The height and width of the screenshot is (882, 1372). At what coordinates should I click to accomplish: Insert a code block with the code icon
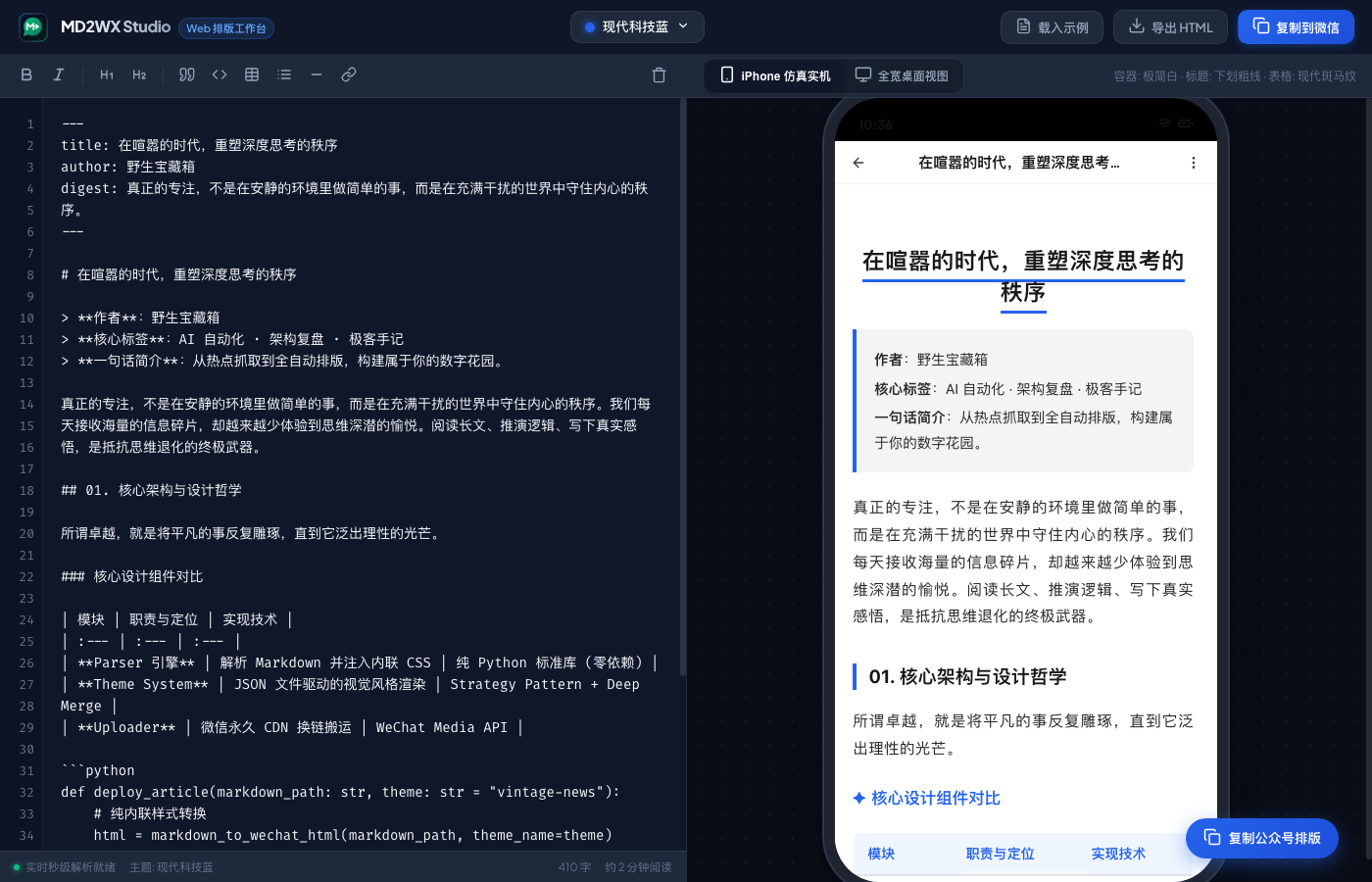220,74
